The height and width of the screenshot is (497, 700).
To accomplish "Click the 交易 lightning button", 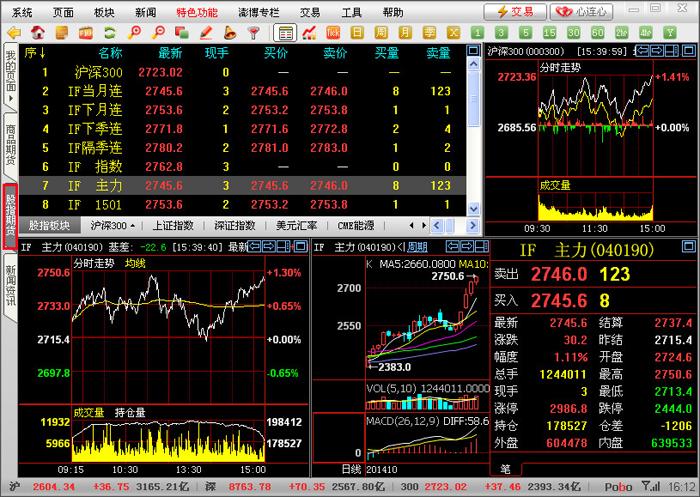I will coord(515,12).
